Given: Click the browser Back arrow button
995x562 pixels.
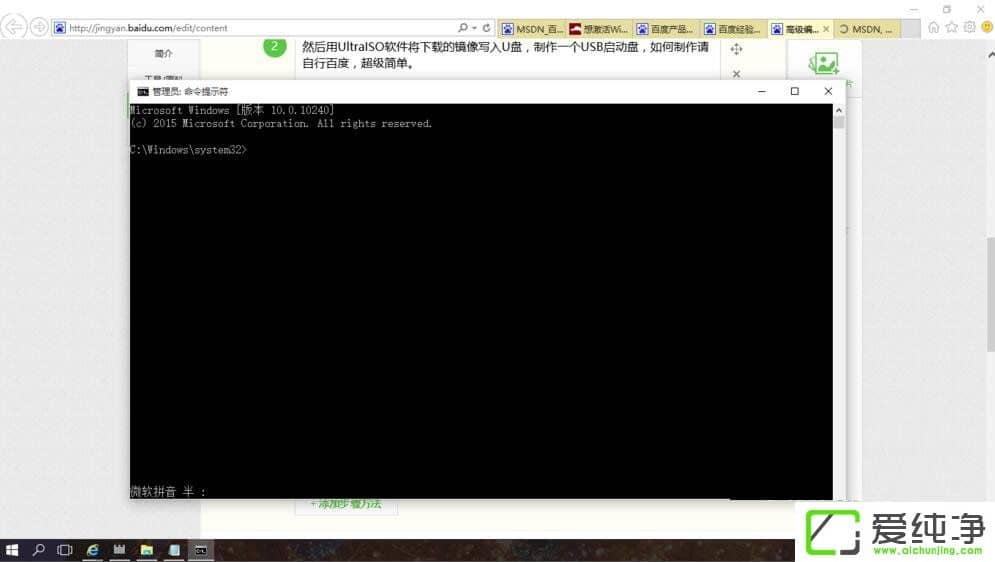Looking at the screenshot, I should click(13, 27).
